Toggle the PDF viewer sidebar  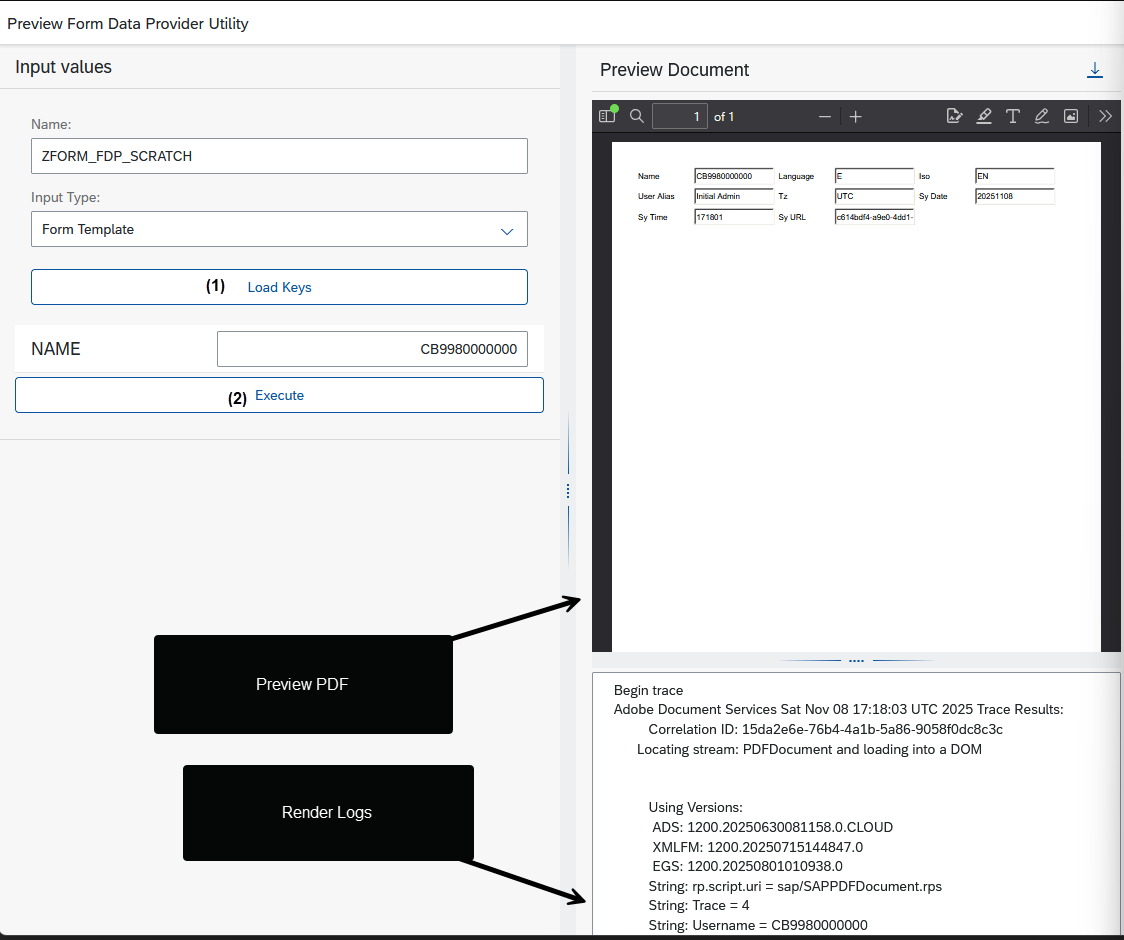coord(607,116)
